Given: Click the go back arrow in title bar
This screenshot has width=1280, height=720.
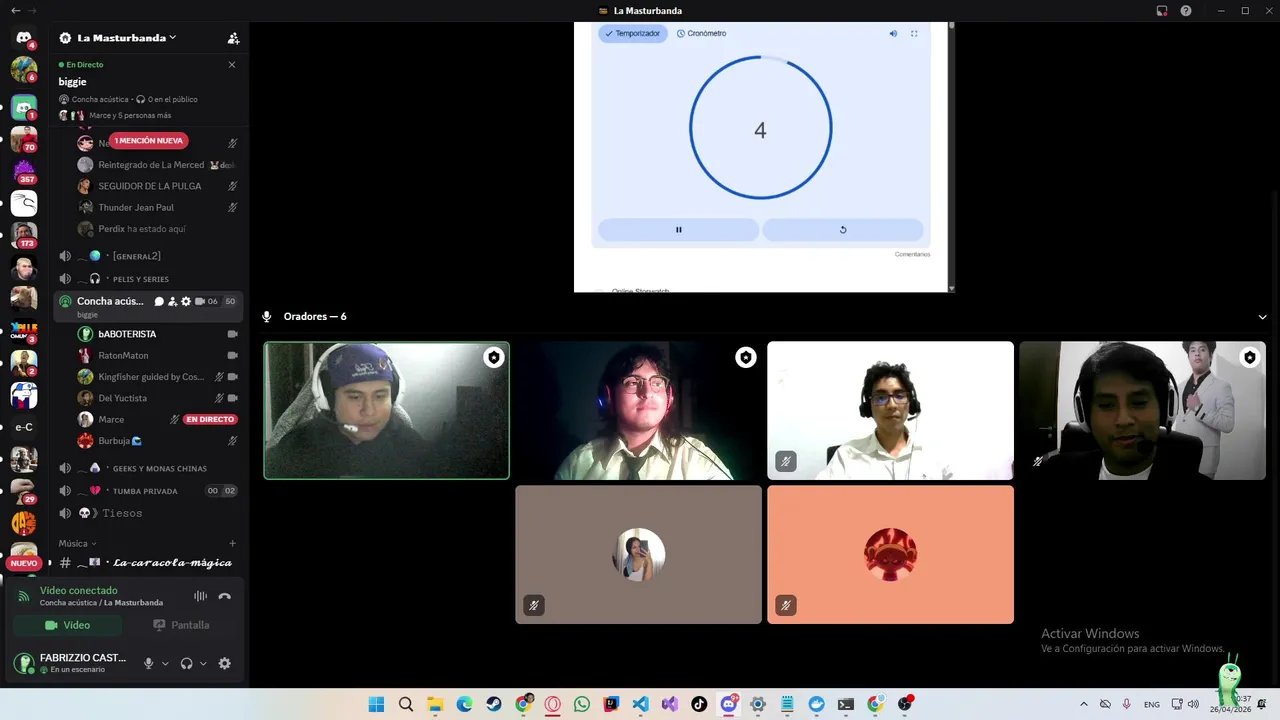Looking at the screenshot, I should pyautogui.click(x=15, y=10).
